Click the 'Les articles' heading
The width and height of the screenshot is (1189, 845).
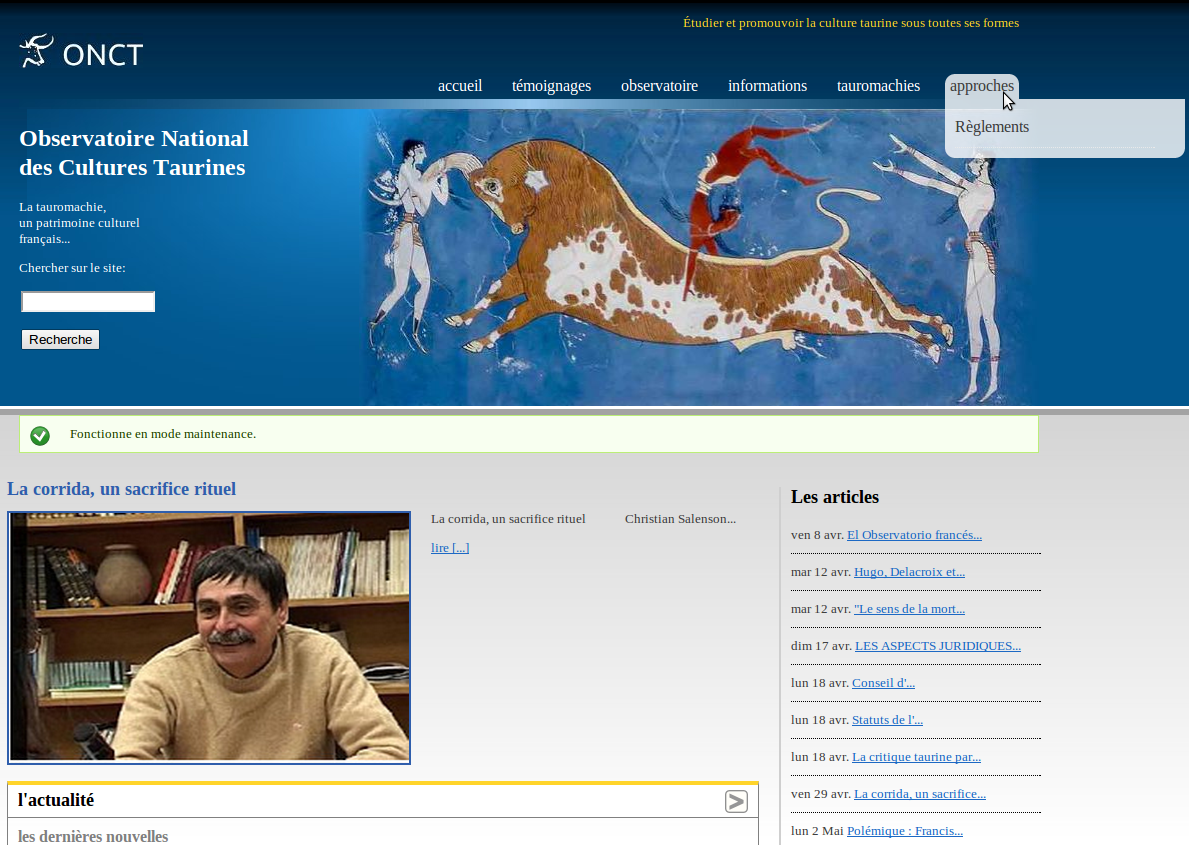click(x=835, y=497)
